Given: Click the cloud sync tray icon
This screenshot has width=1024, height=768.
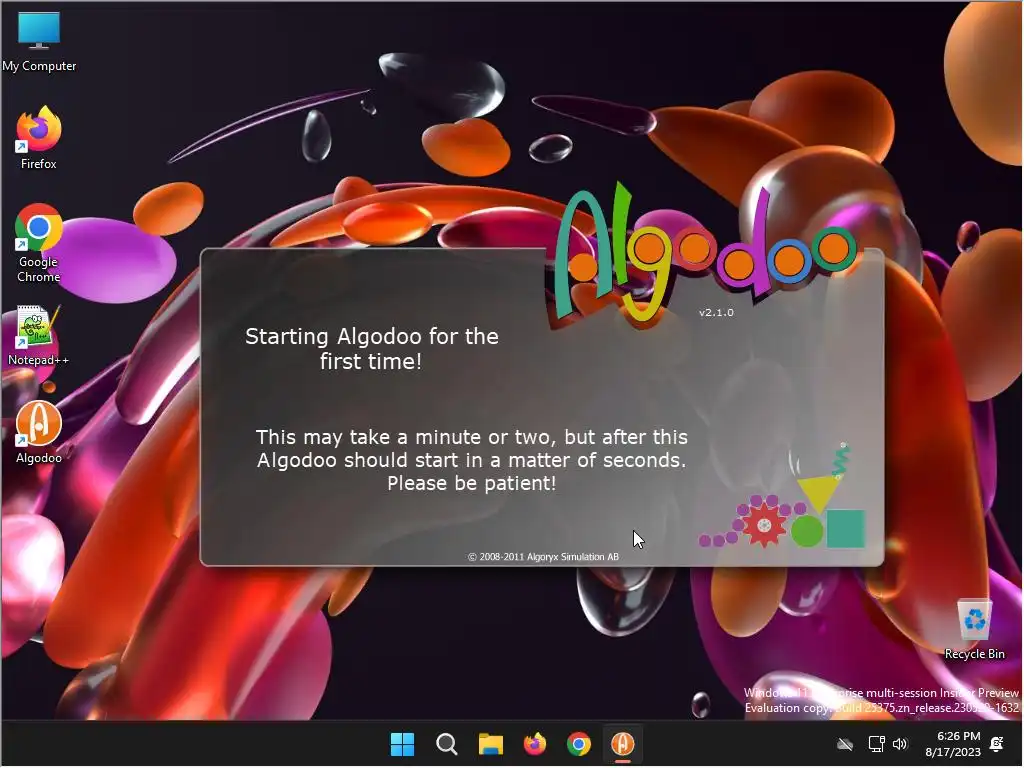Looking at the screenshot, I should [x=845, y=744].
